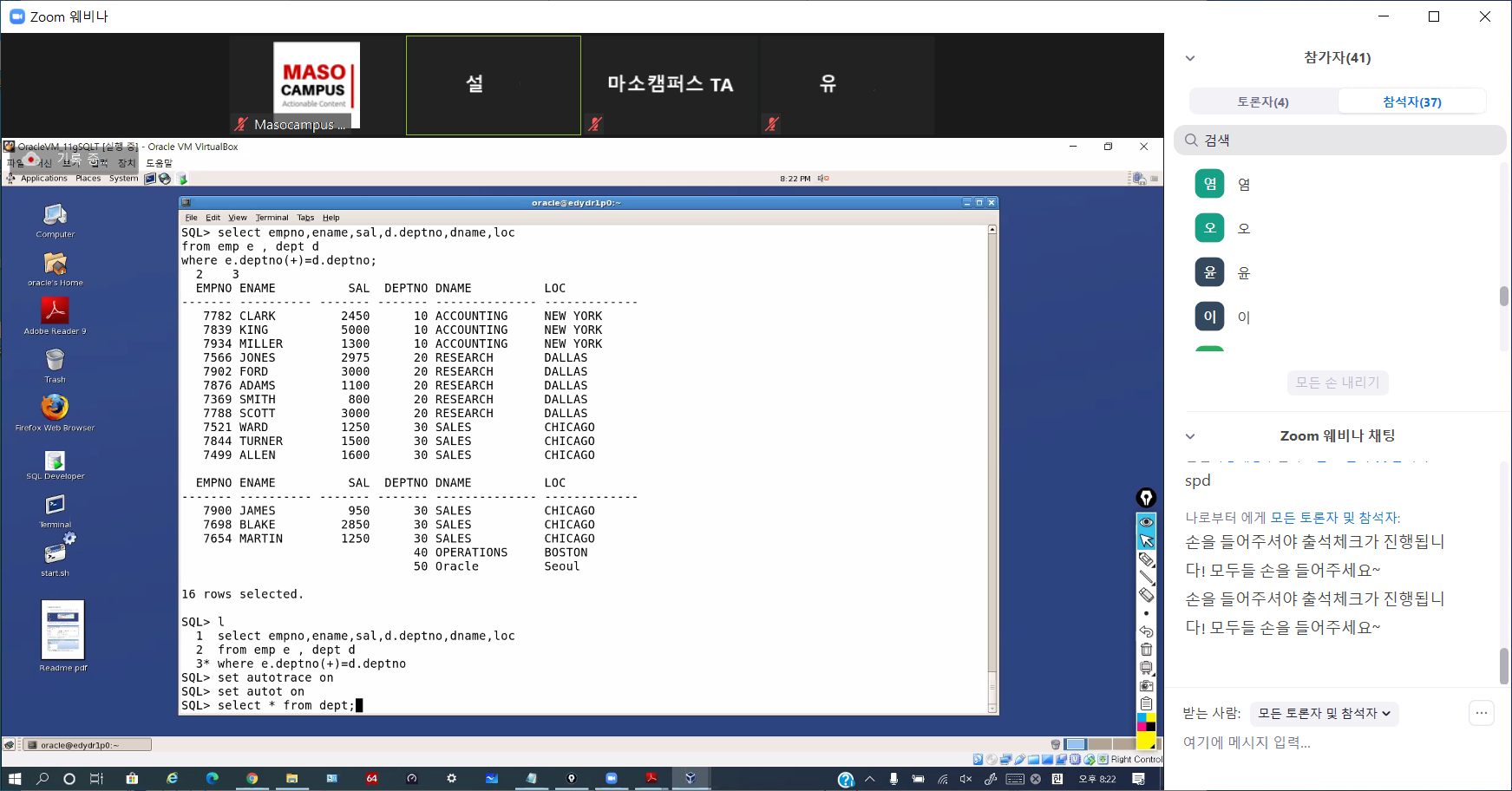Click the trash can annotation icon
Image resolution: width=1512 pixels, height=791 pixels.
[x=1146, y=650]
